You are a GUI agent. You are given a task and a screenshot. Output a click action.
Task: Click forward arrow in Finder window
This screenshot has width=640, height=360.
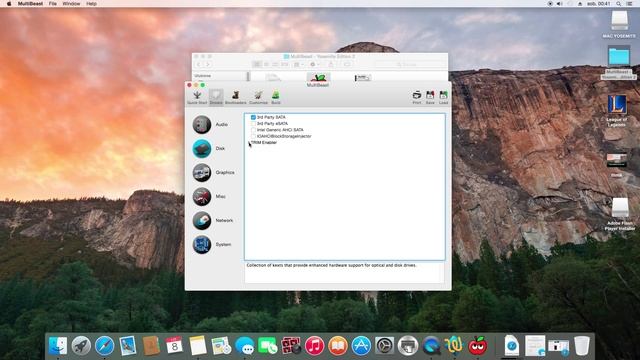pos(207,64)
